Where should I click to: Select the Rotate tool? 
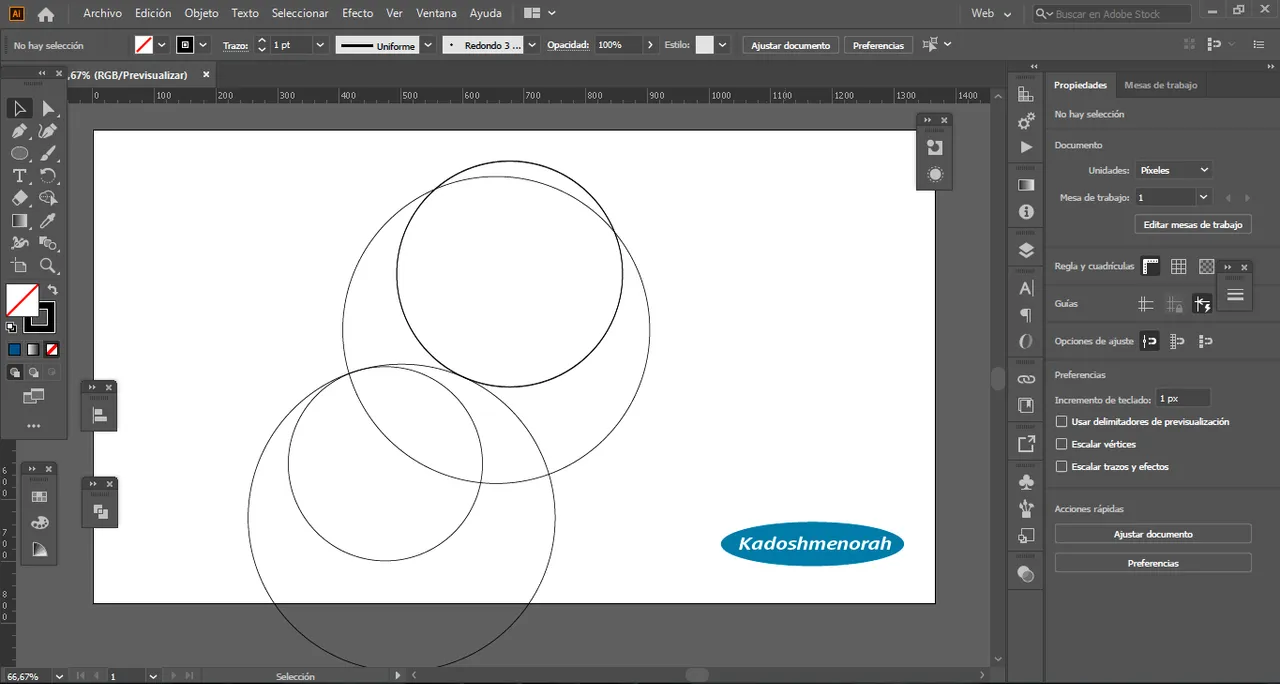[x=48, y=176]
